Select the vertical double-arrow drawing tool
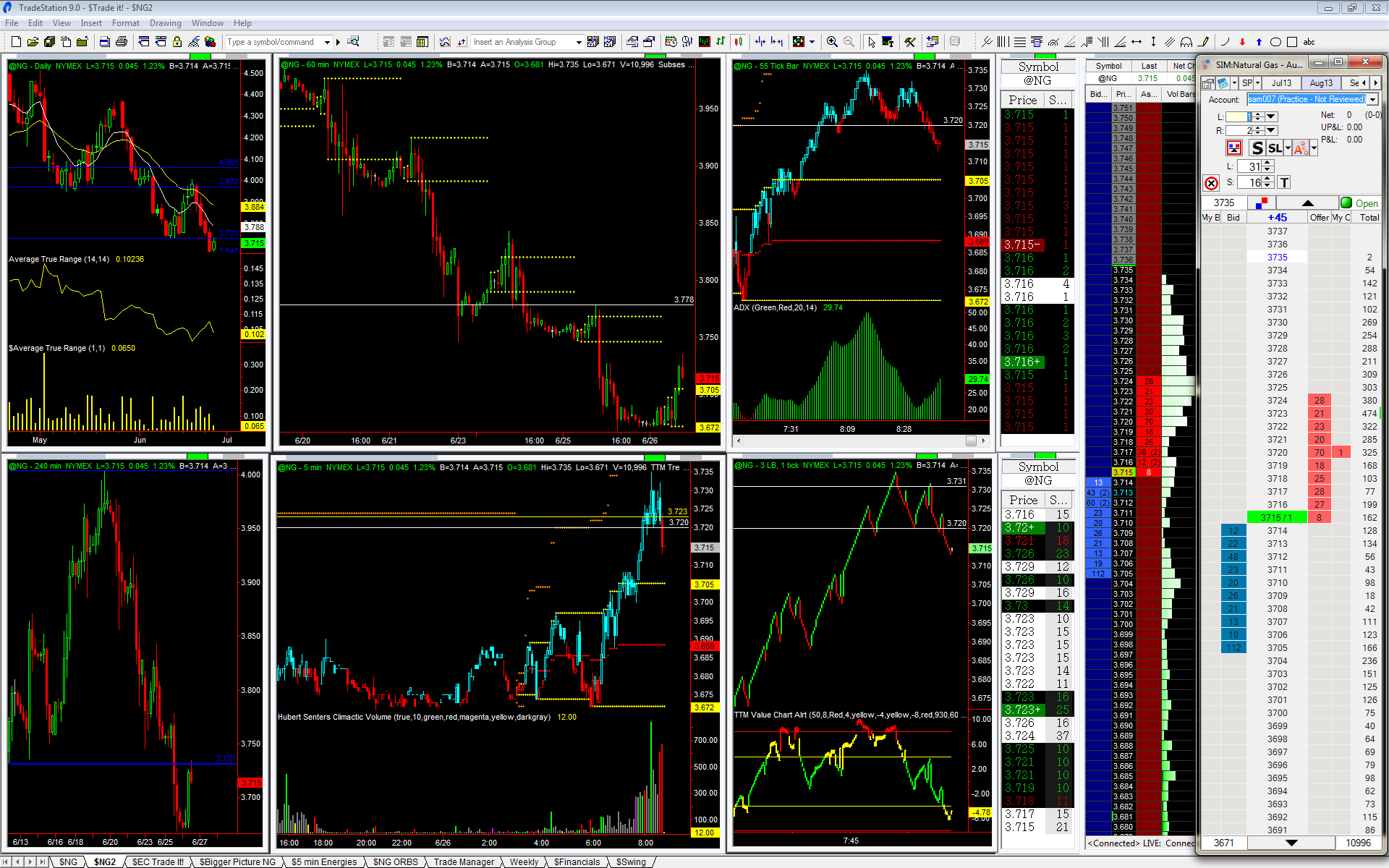The width and height of the screenshot is (1389, 868). point(1153,42)
